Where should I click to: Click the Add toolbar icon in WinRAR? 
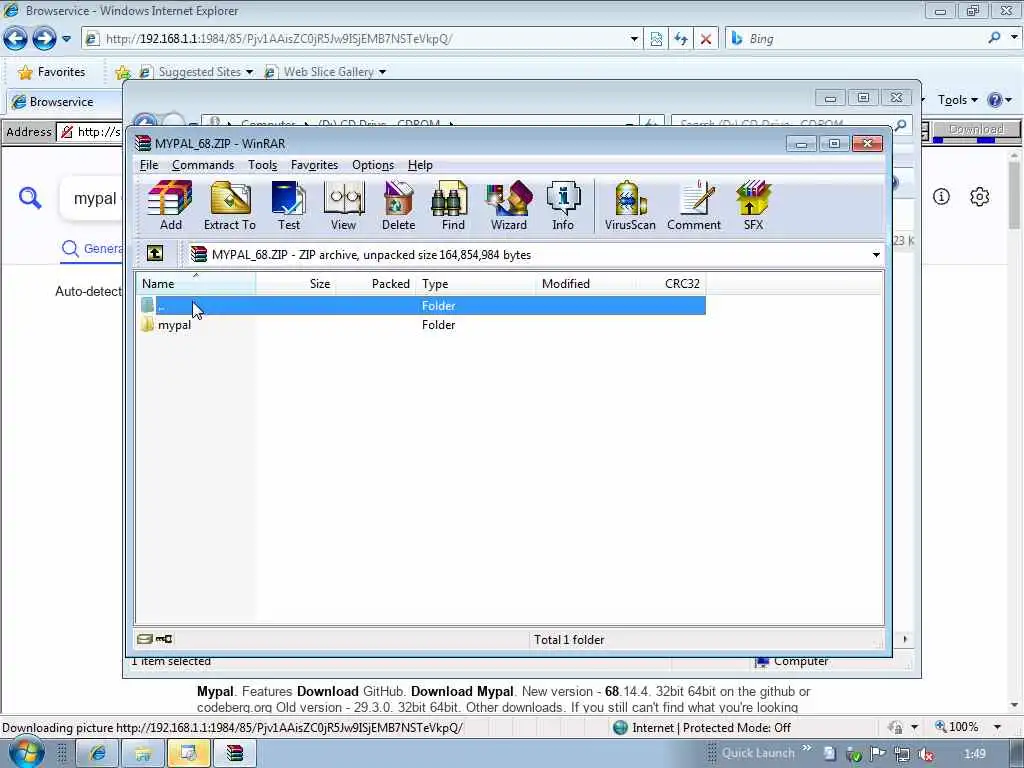(170, 205)
